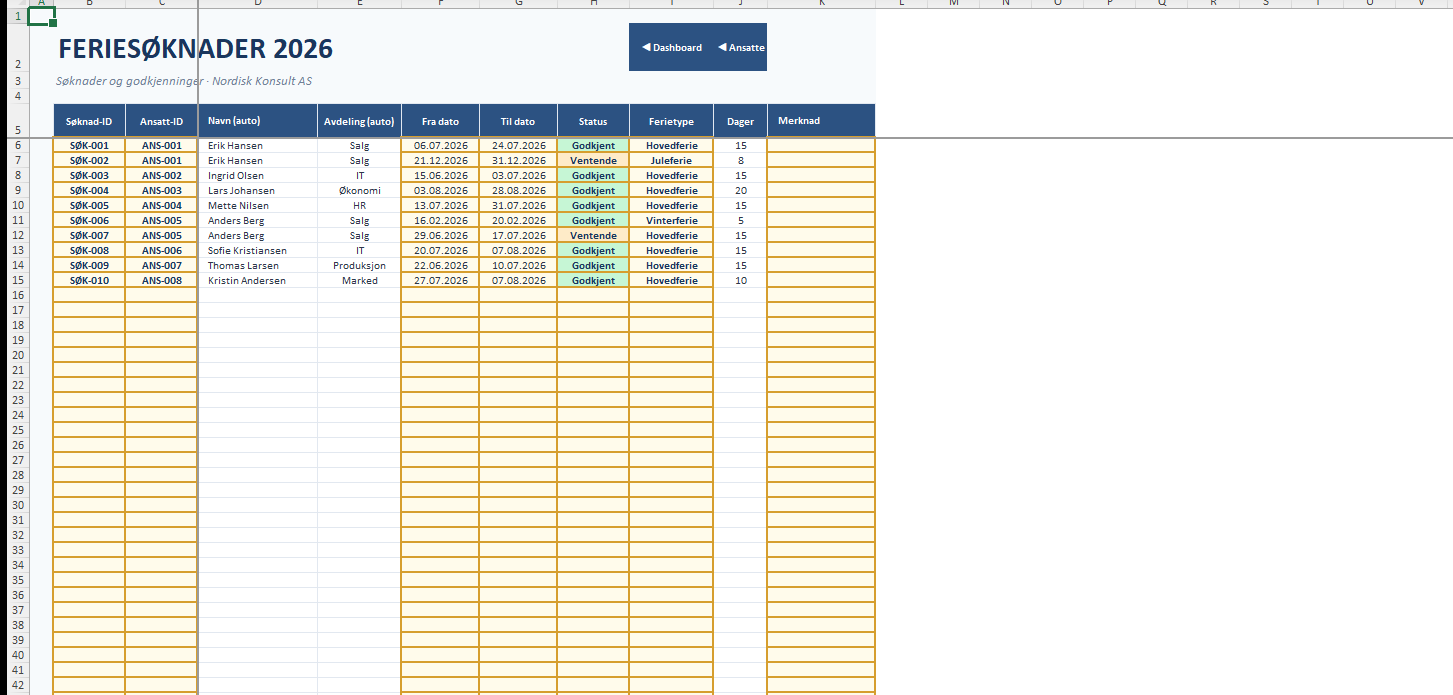Click Godkjent status for SØK-001
The image size is (1453, 695).
tap(593, 146)
